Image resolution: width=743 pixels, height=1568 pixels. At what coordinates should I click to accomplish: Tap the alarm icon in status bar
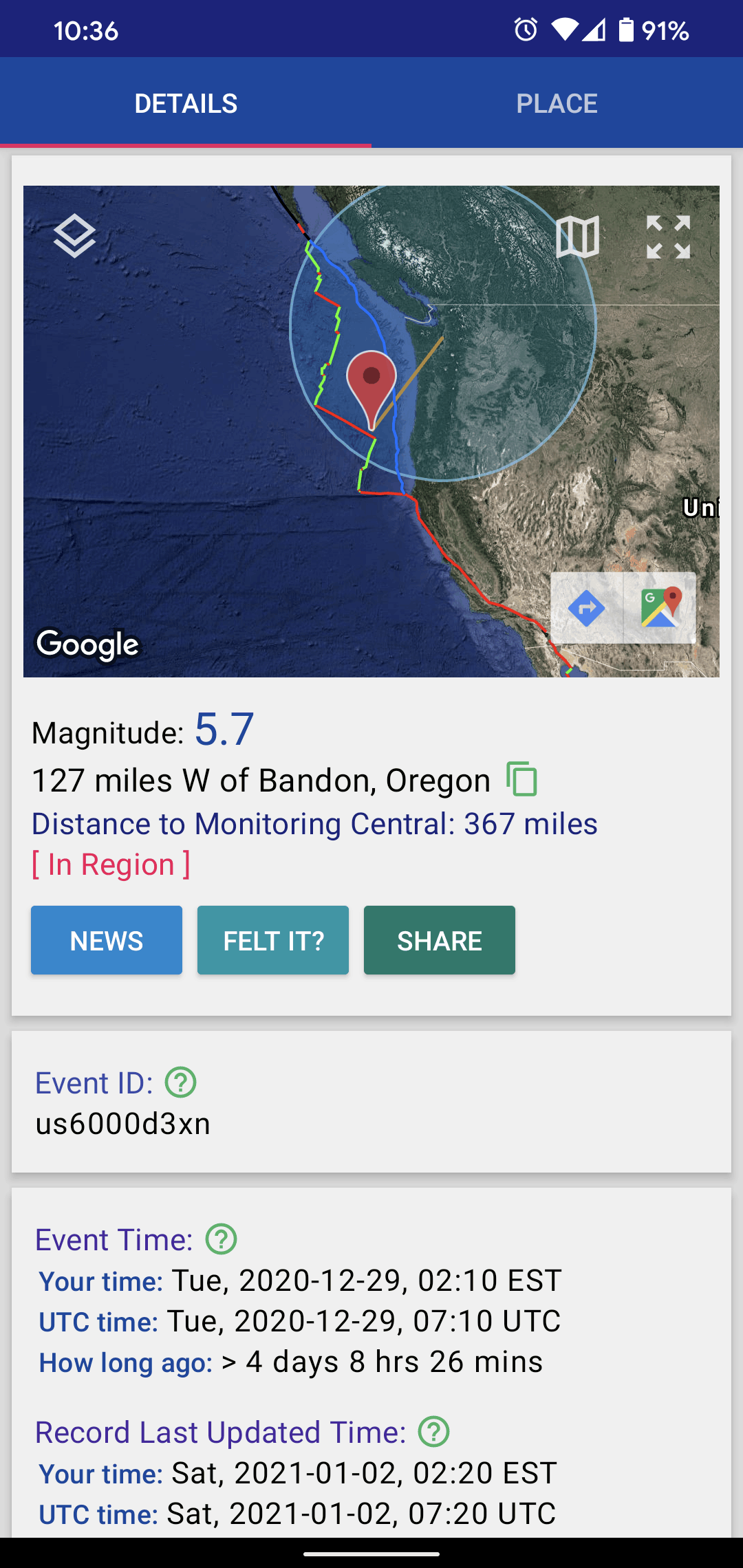coord(526,30)
